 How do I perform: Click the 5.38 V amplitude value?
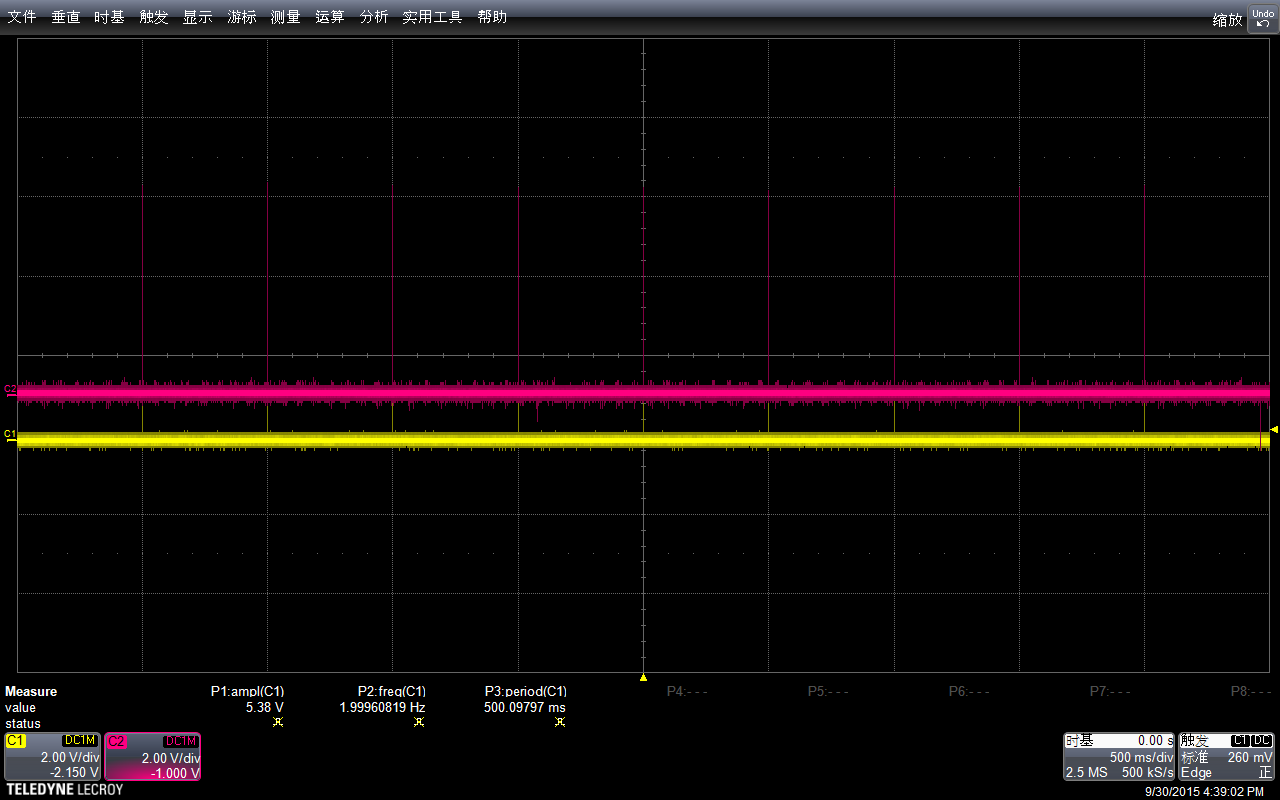coord(265,707)
